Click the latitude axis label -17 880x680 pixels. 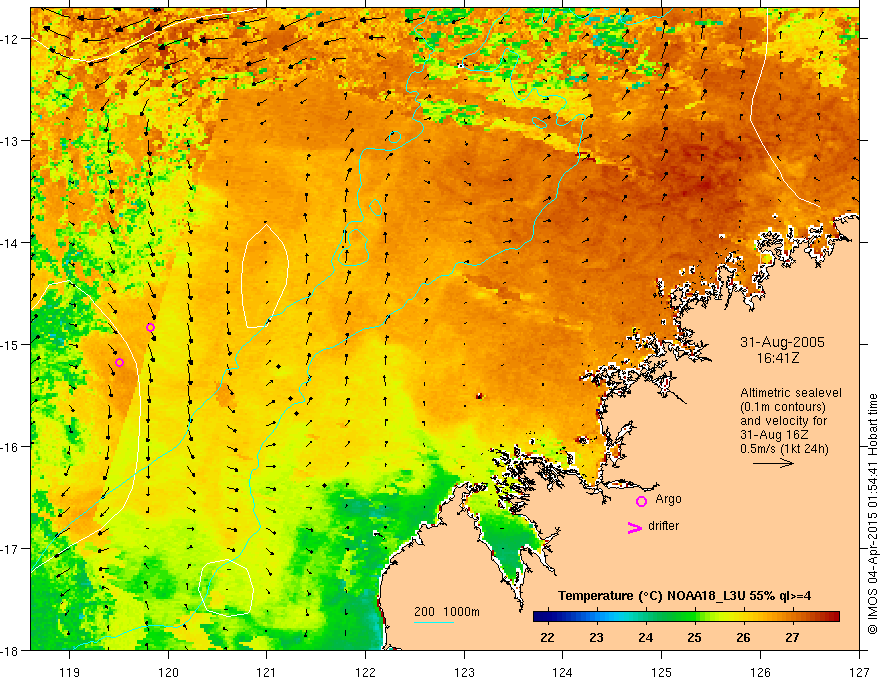pos(11,548)
